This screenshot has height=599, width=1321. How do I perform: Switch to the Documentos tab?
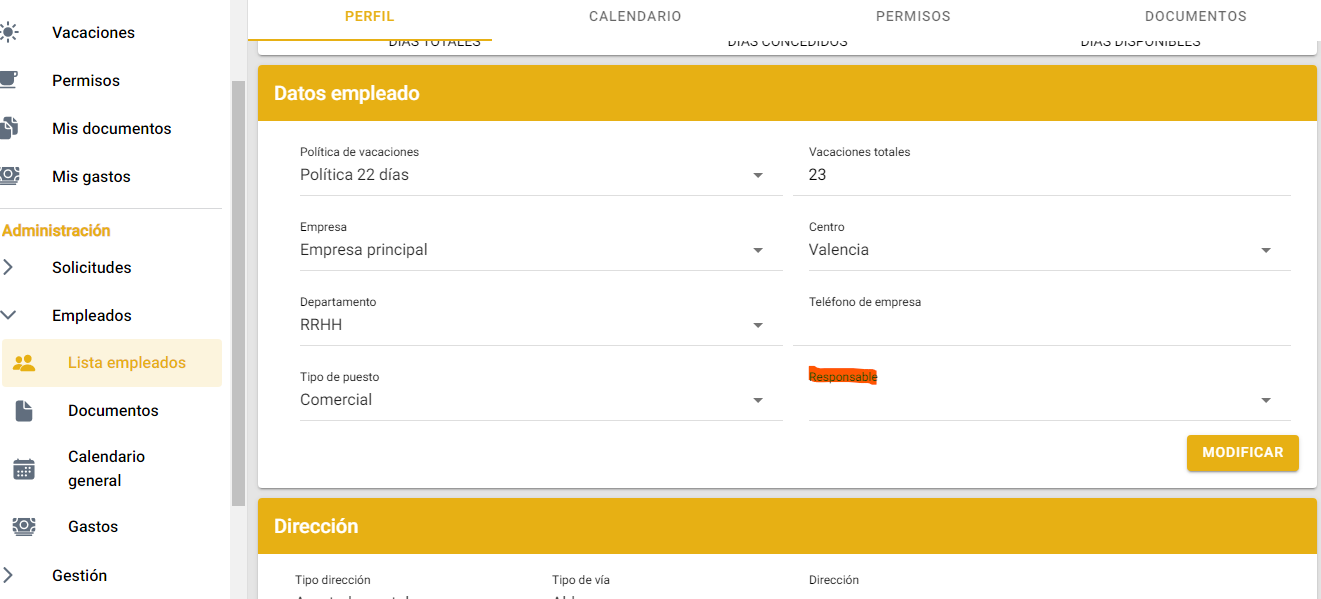tap(1195, 16)
